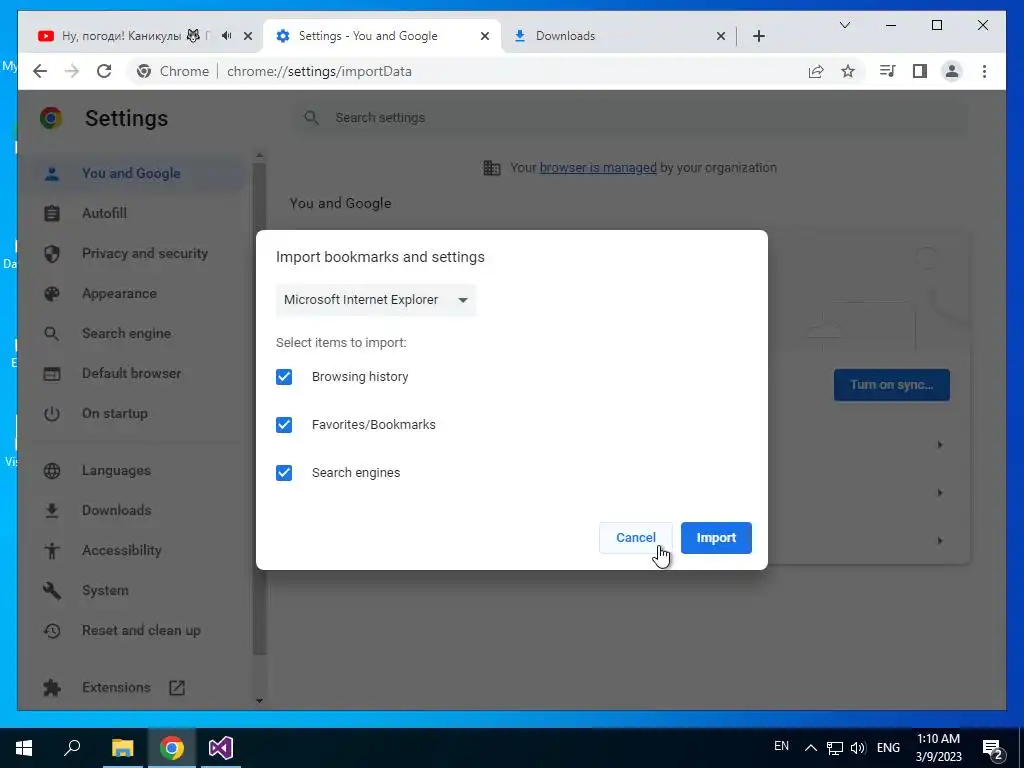Click the Reset and clean up icon
The height and width of the screenshot is (768, 1024).
(x=52, y=630)
